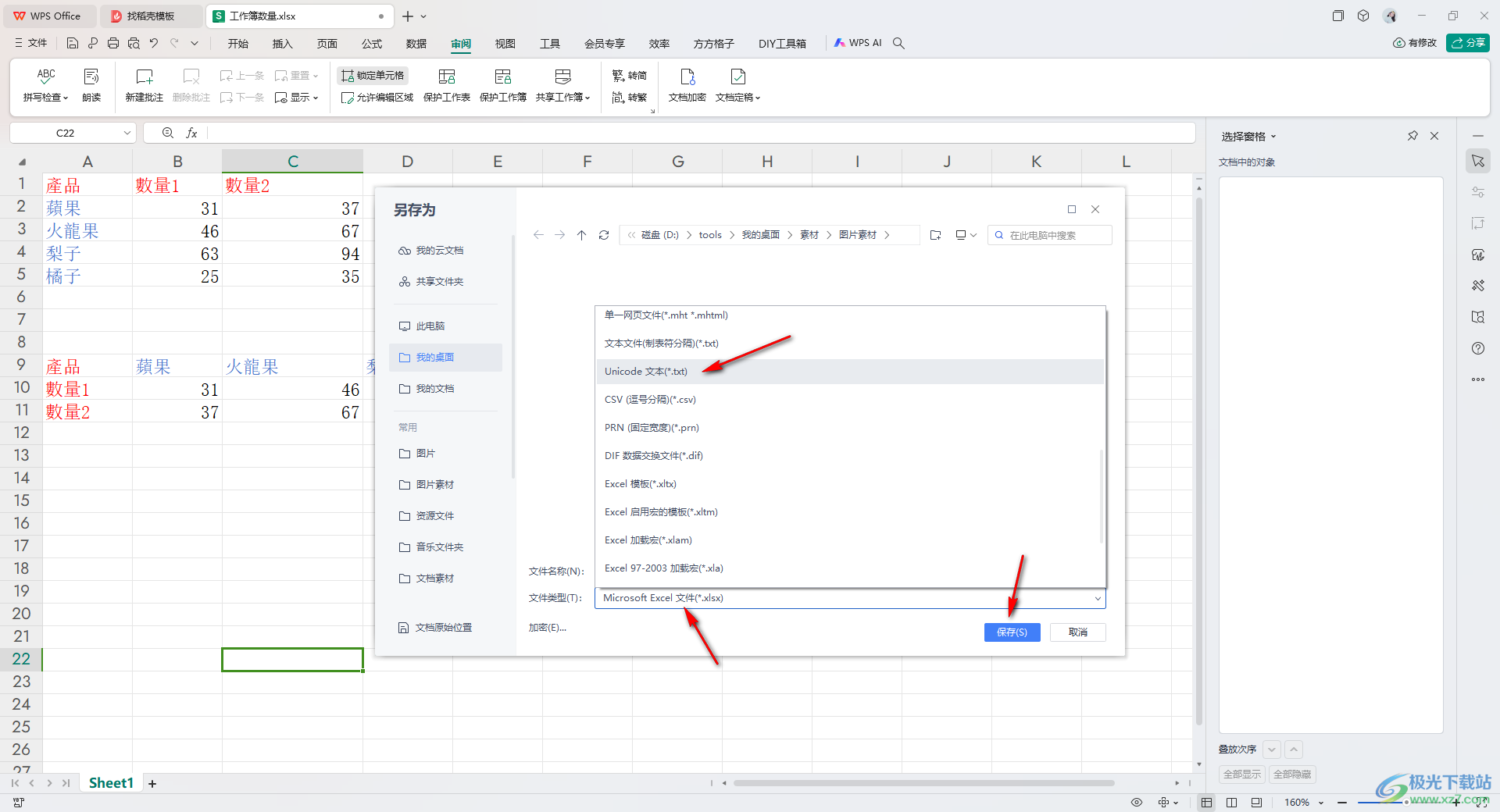The image size is (1500, 812).
Task: Click tools in the path breadcrumb
Action: pyautogui.click(x=710, y=235)
